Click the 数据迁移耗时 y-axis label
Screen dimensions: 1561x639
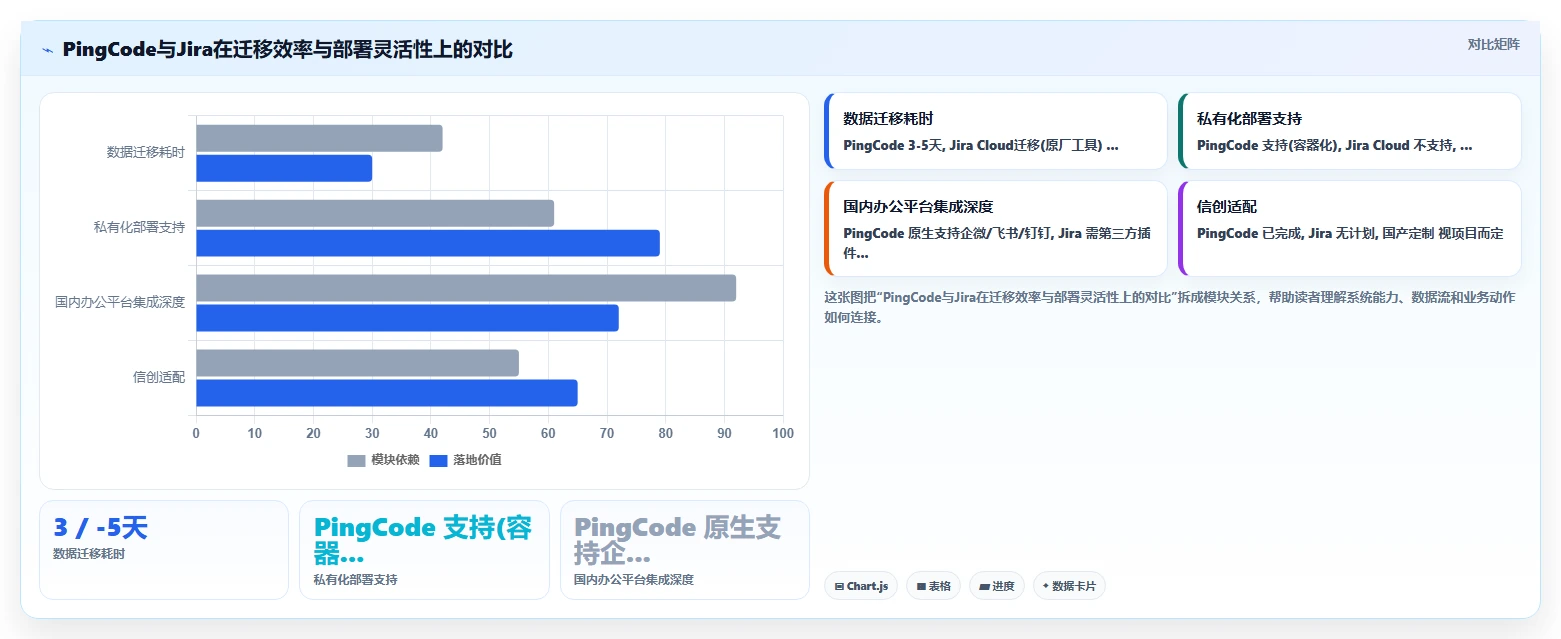(146, 153)
